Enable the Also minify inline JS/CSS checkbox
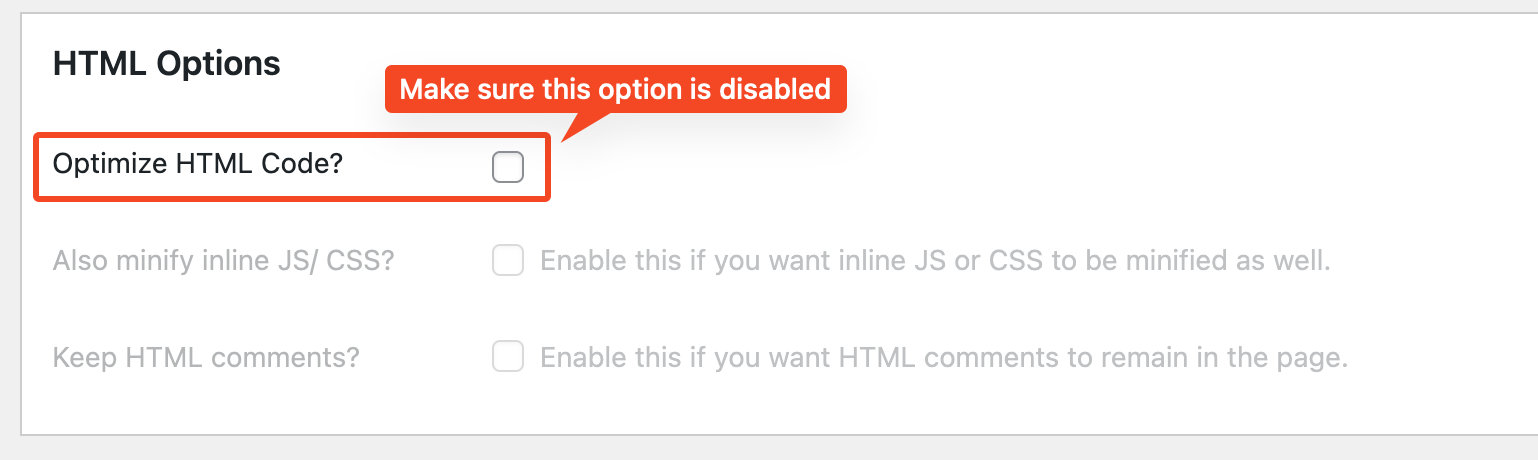The height and width of the screenshot is (460, 1538). pos(508,262)
